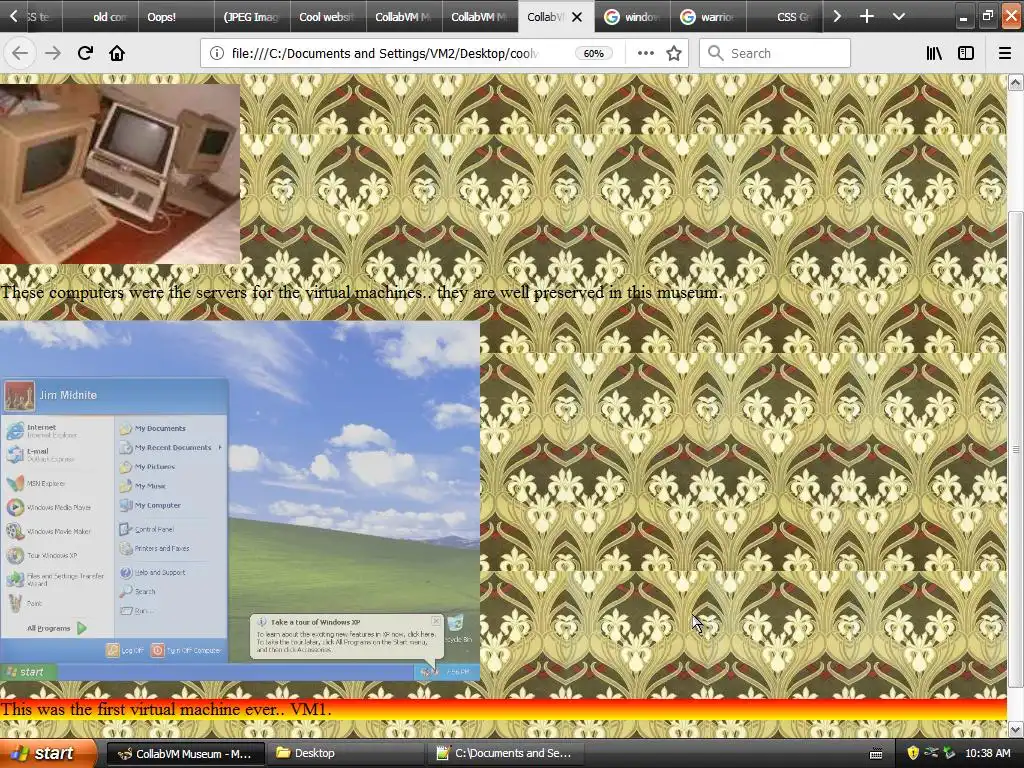Click the 'This was the first virtual machine' text
The height and width of the screenshot is (768, 1024).
(x=167, y=709)
